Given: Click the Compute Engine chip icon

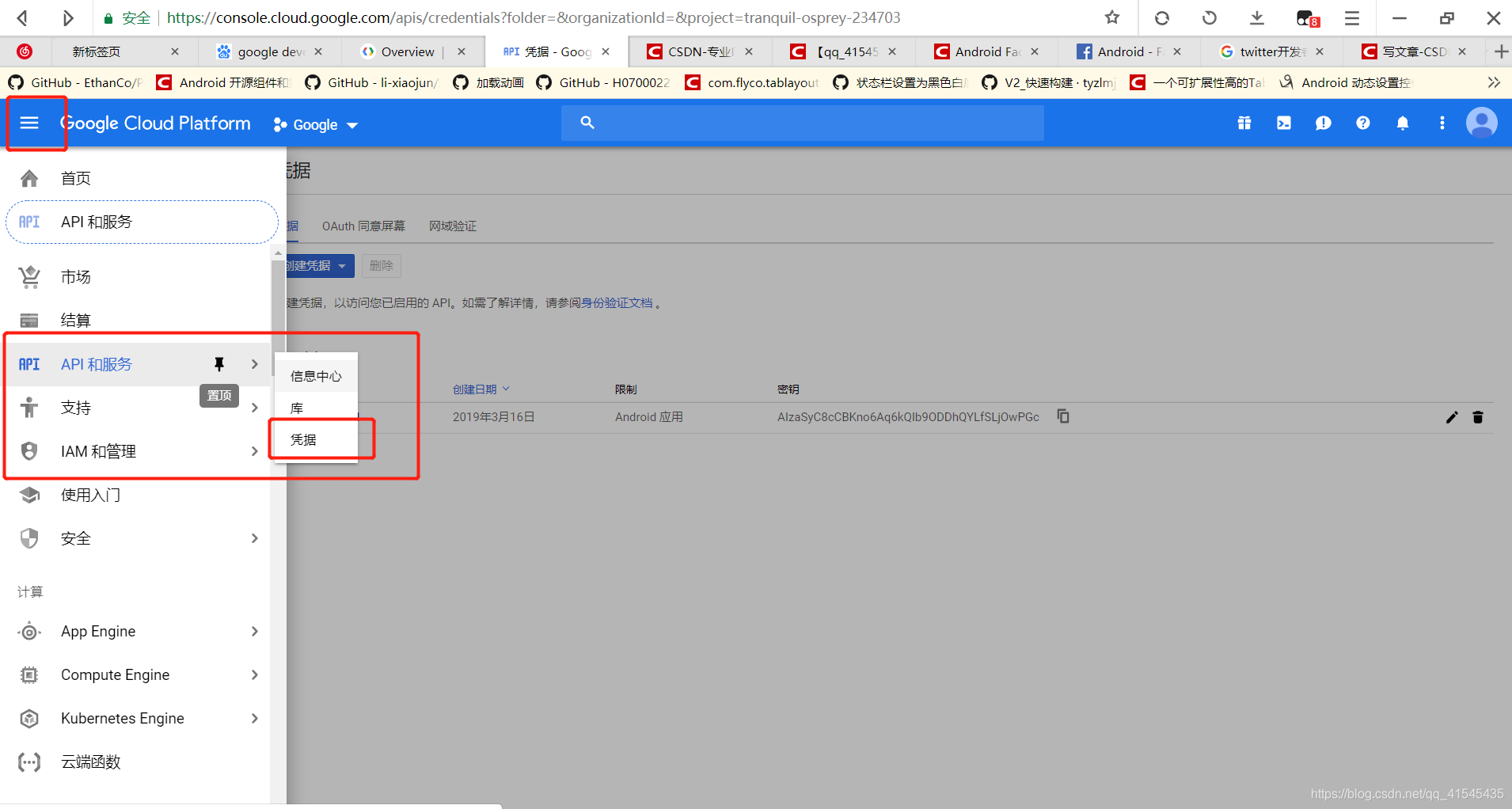Looking at the screenshot, I should 29,674.
